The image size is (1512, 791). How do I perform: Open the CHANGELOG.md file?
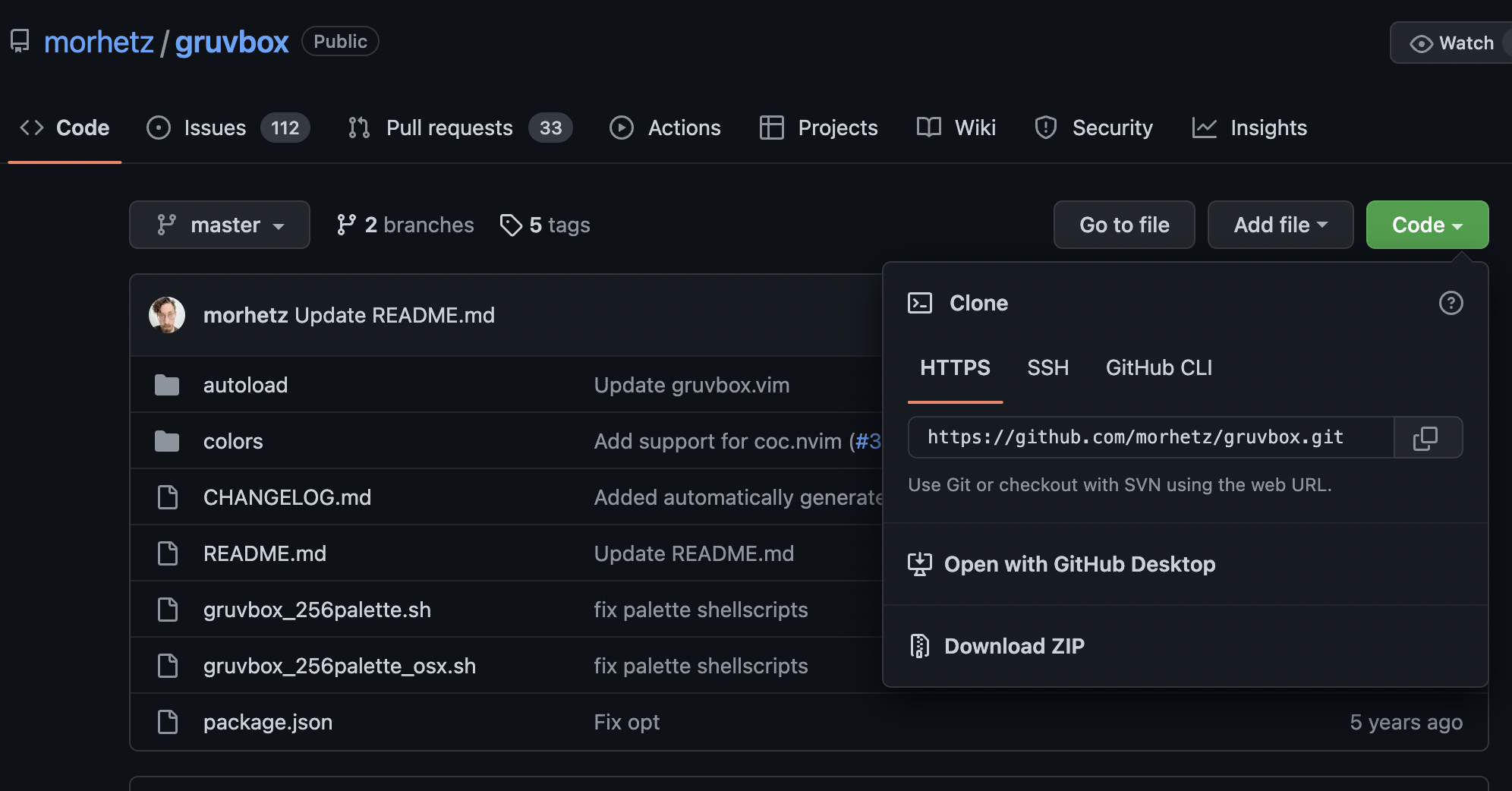coord(287,497)
